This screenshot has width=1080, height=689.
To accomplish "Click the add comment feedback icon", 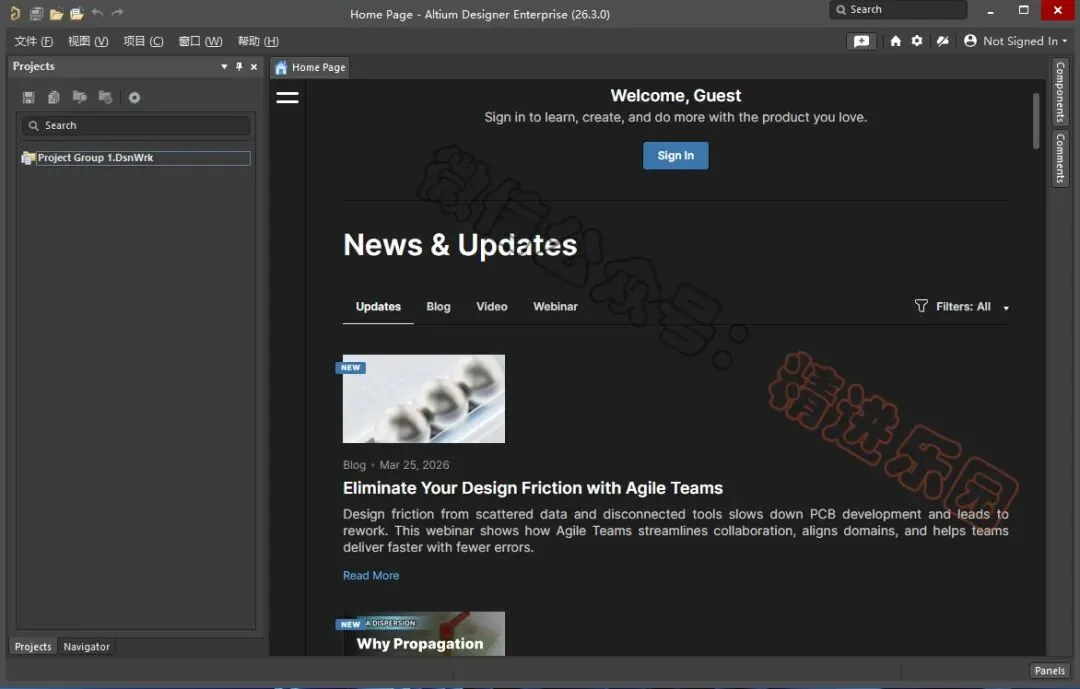I will pyautogui.click(x=861, y=41).
